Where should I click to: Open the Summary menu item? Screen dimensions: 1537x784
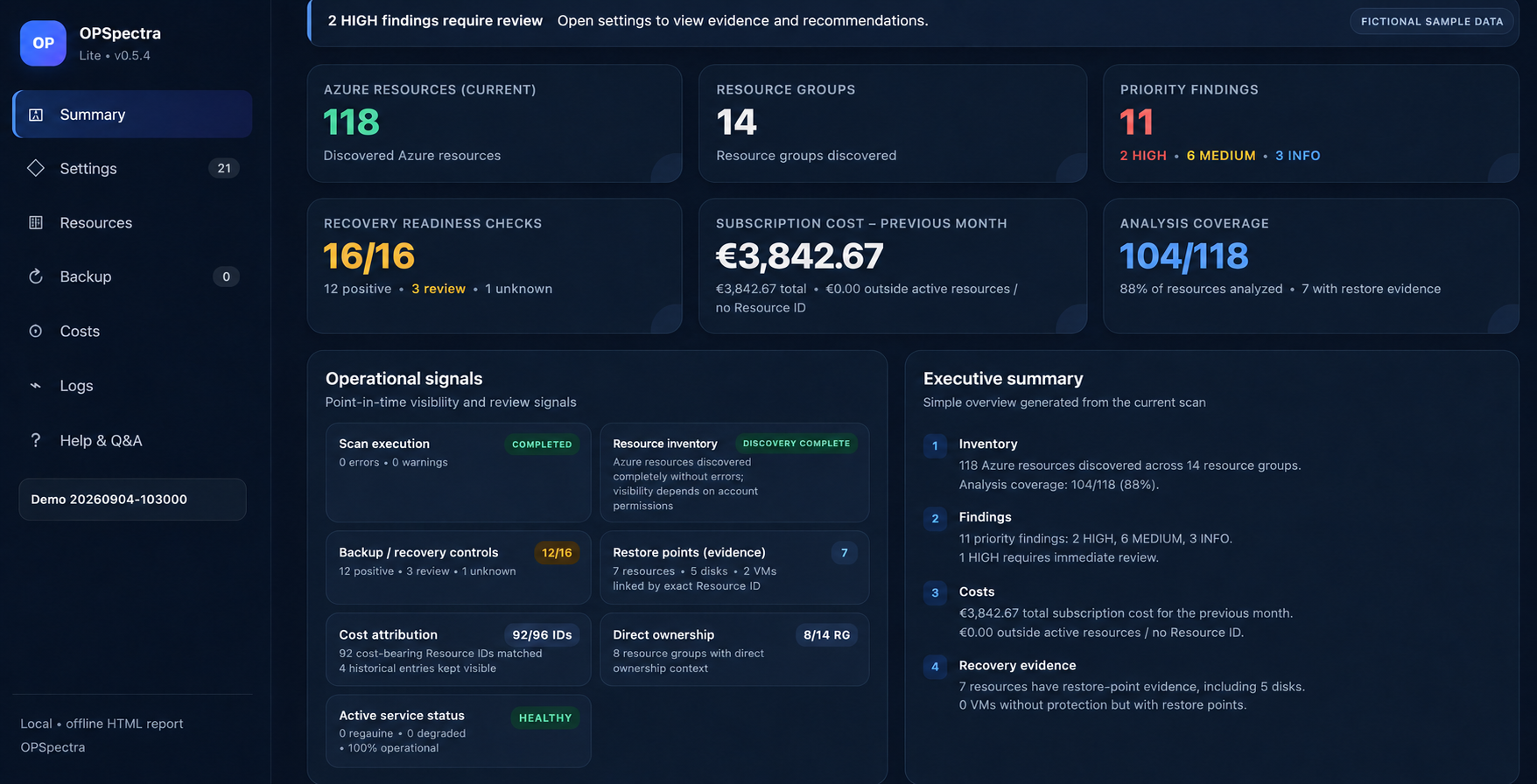click(x=132, y=115)
